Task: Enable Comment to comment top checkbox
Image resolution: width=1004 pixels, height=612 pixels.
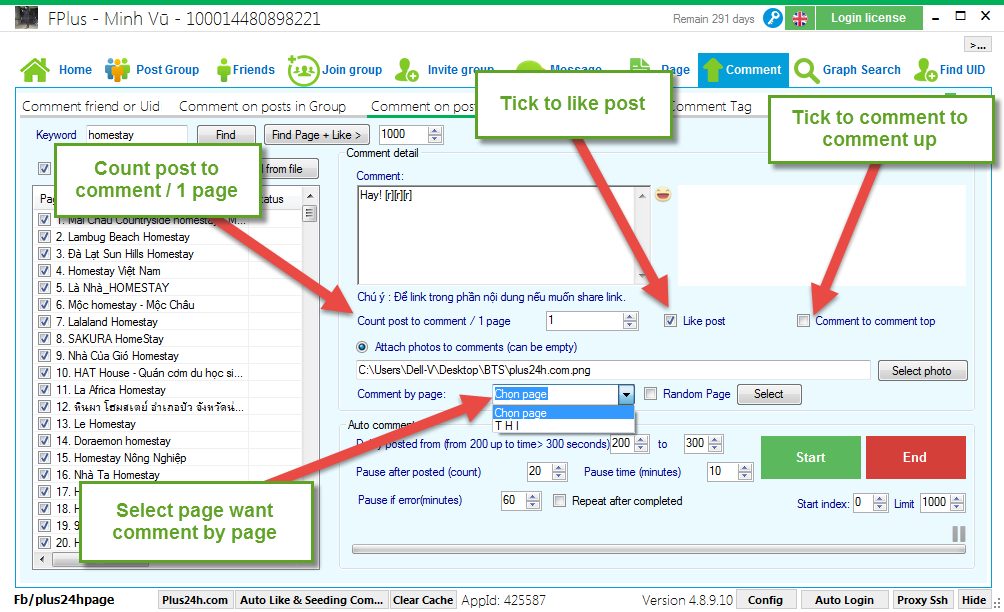Action: [803, 321]
